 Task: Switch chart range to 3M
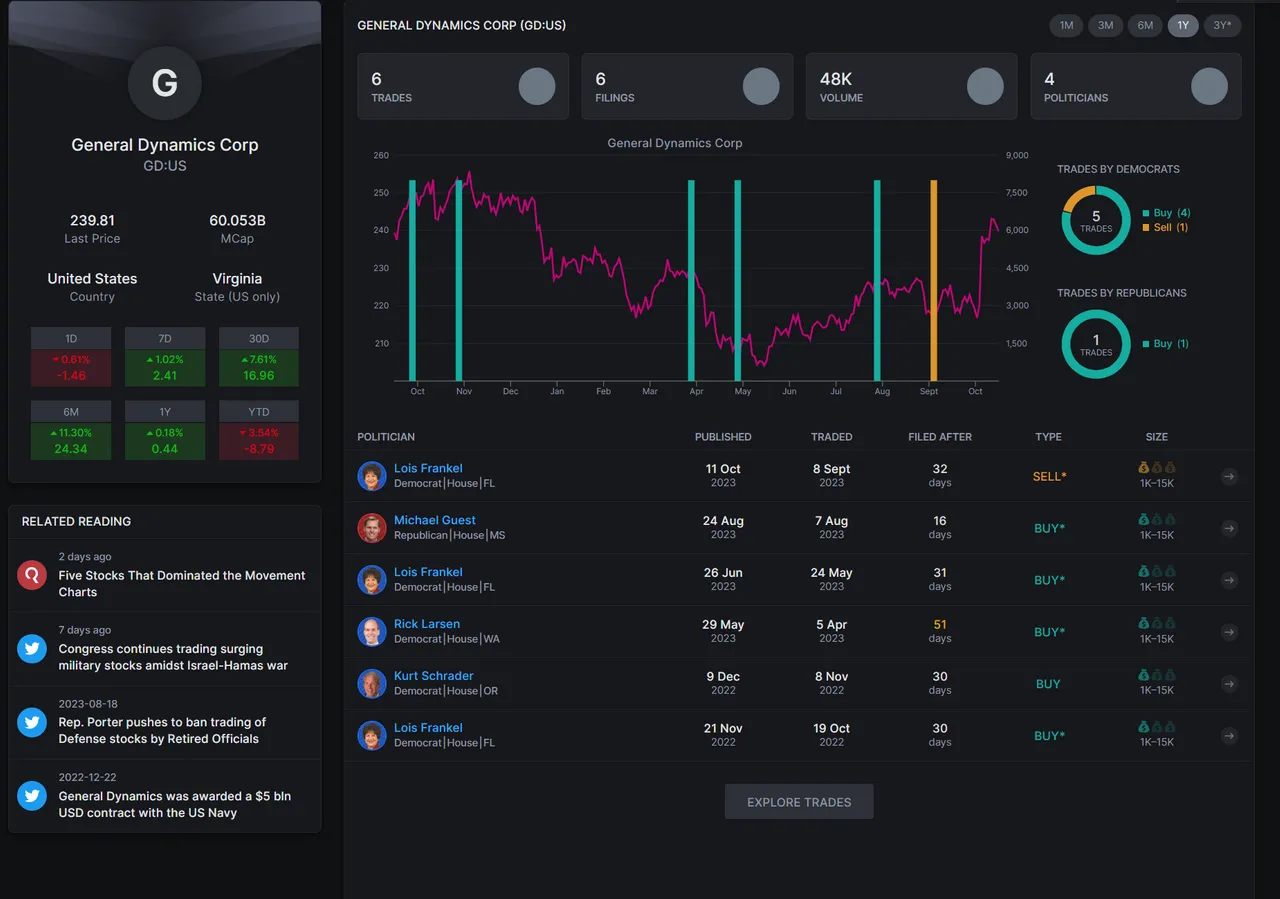[1106, 26]
